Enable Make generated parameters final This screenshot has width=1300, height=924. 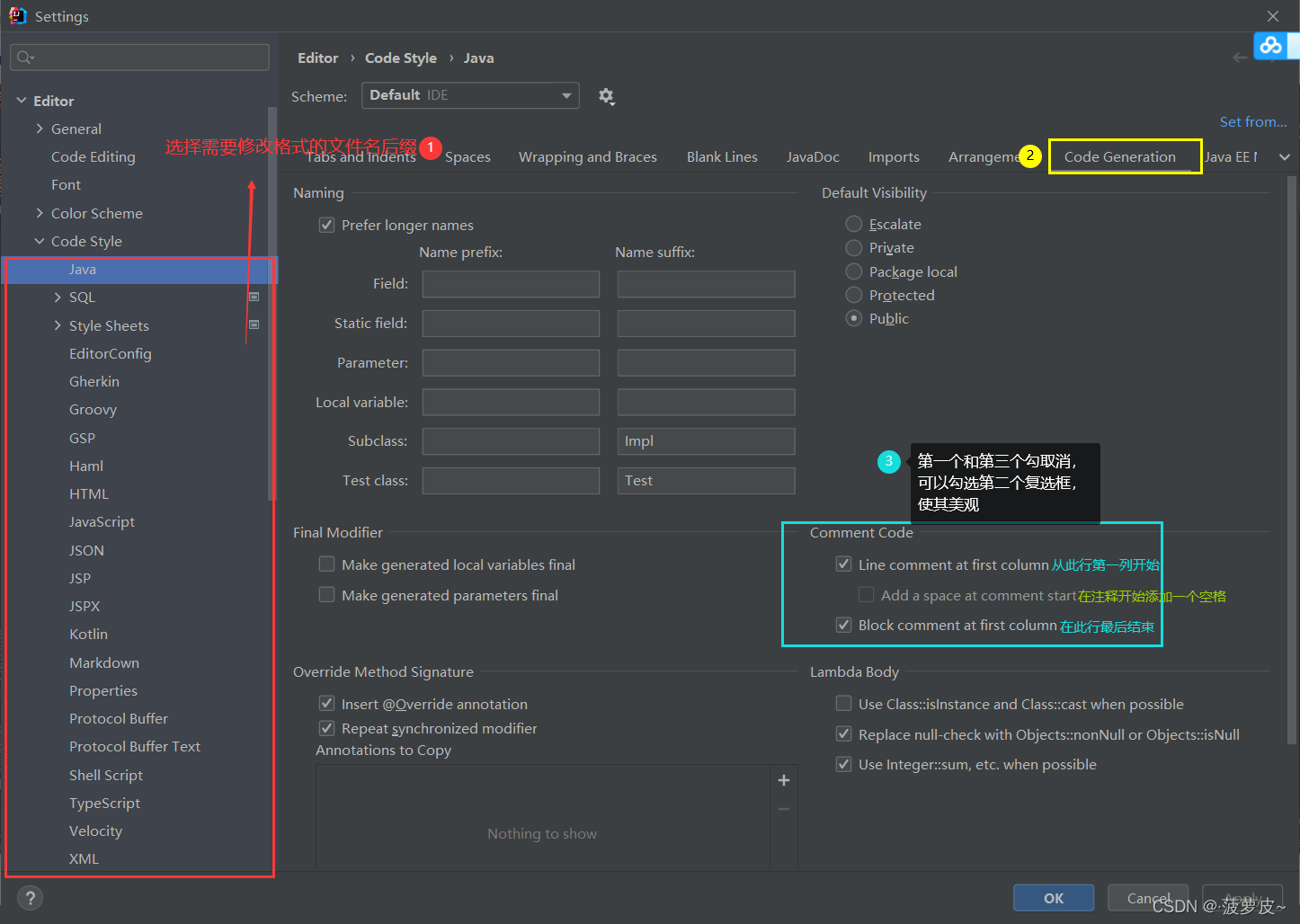click(327, 595)
